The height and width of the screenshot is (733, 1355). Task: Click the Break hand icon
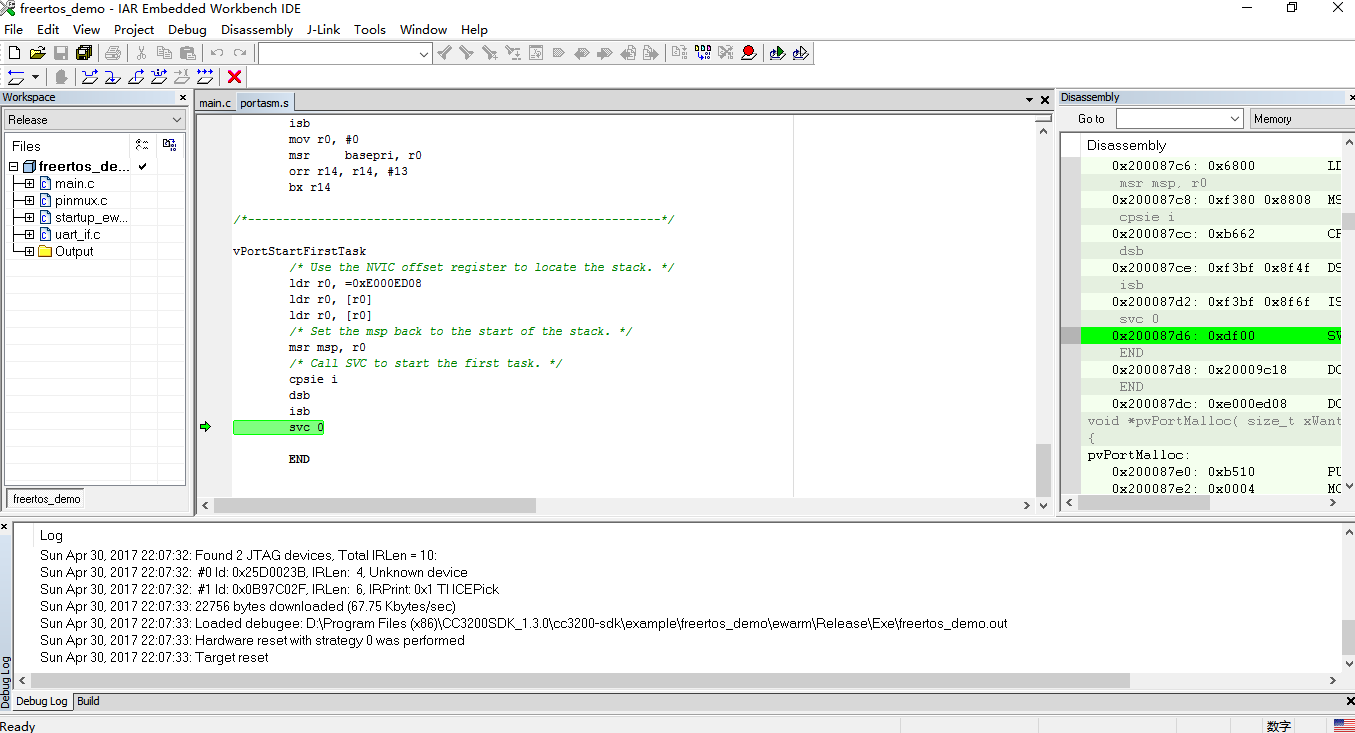pyautogui.click(x=61, y=77)
